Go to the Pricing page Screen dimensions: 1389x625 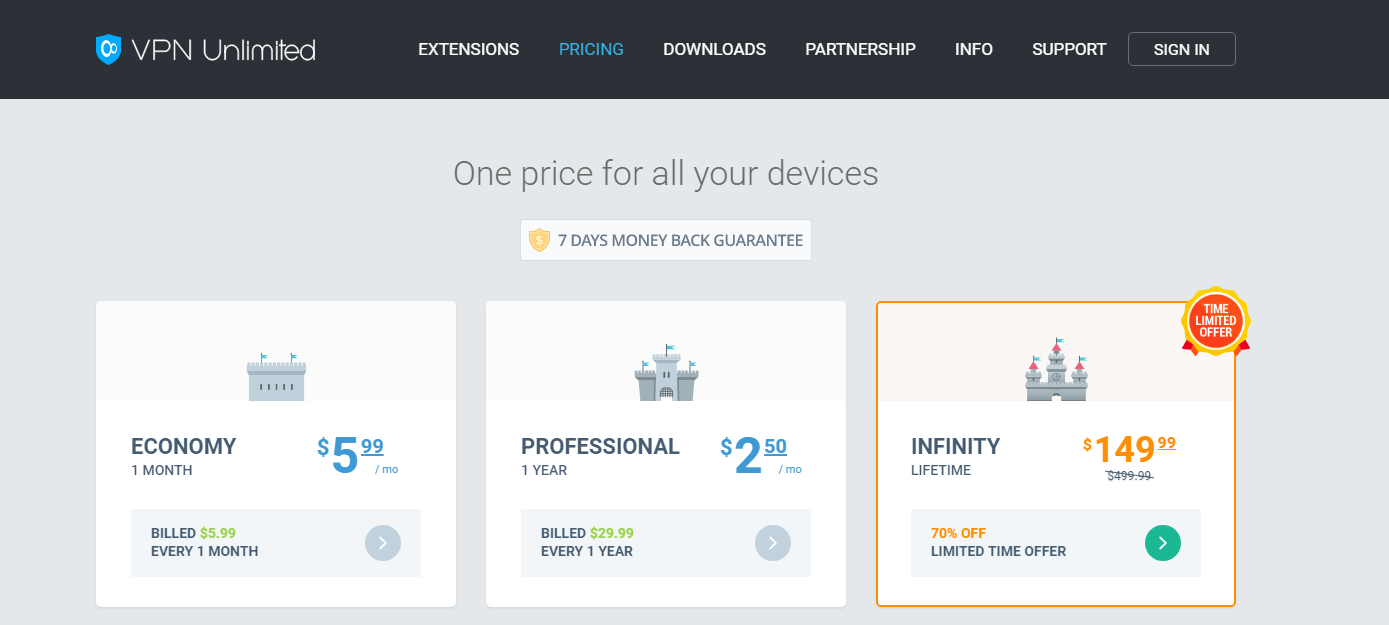click(591, 49)
